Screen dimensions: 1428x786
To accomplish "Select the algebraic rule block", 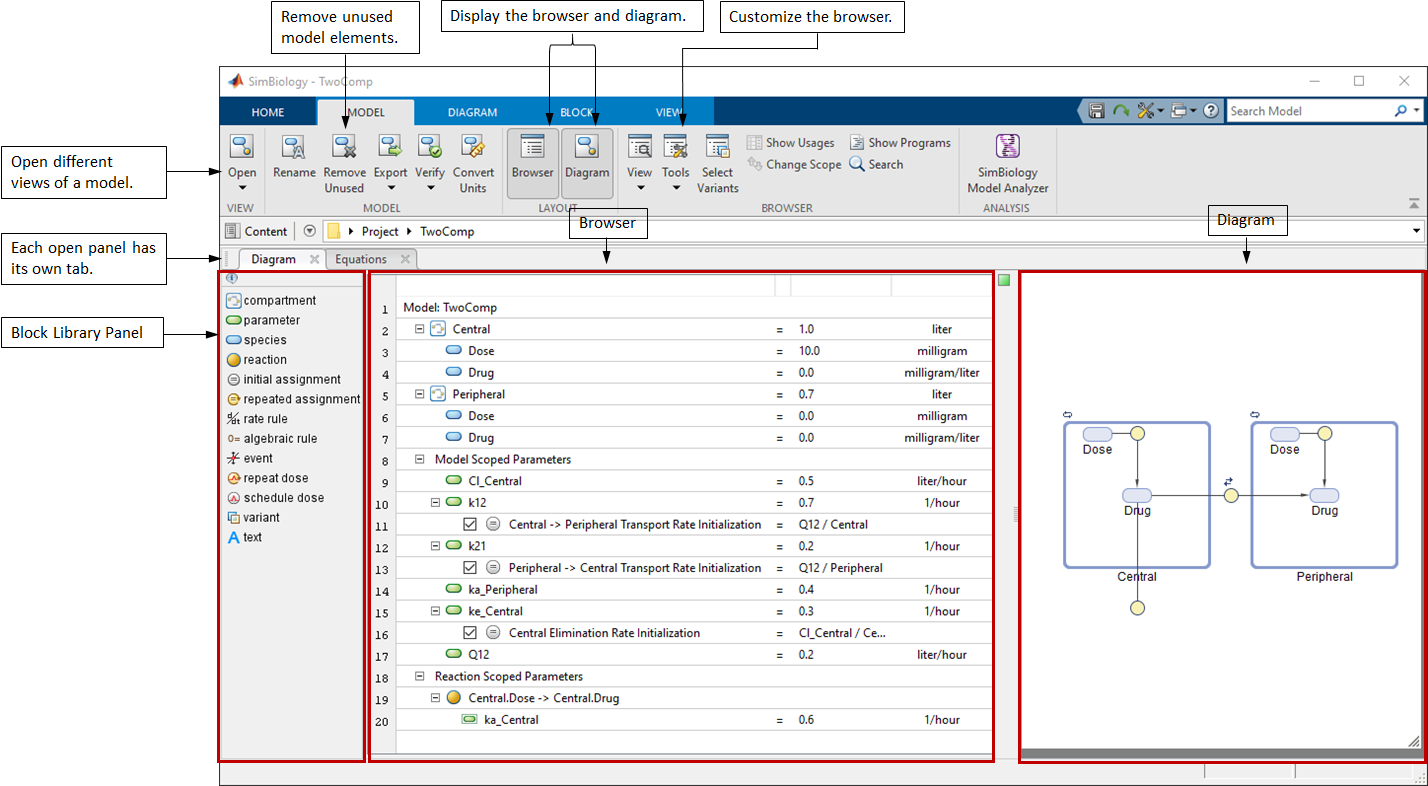I will click(x=271, y=439).
